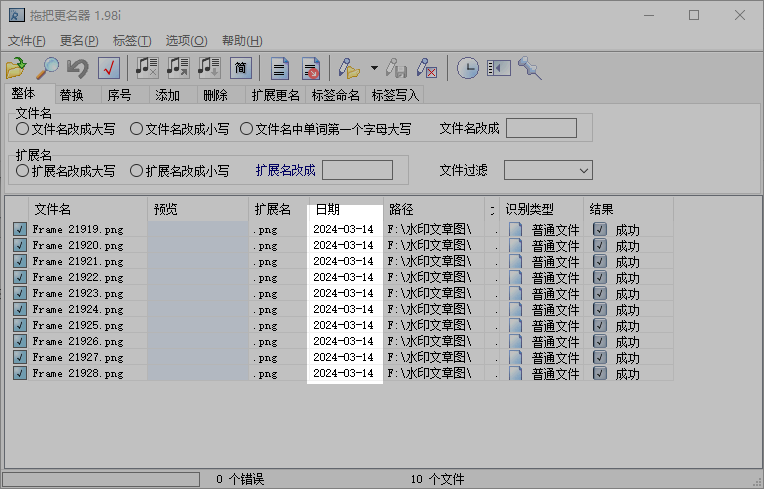
Task: Open the 更名(P) menu
Action: click(79, 40)
